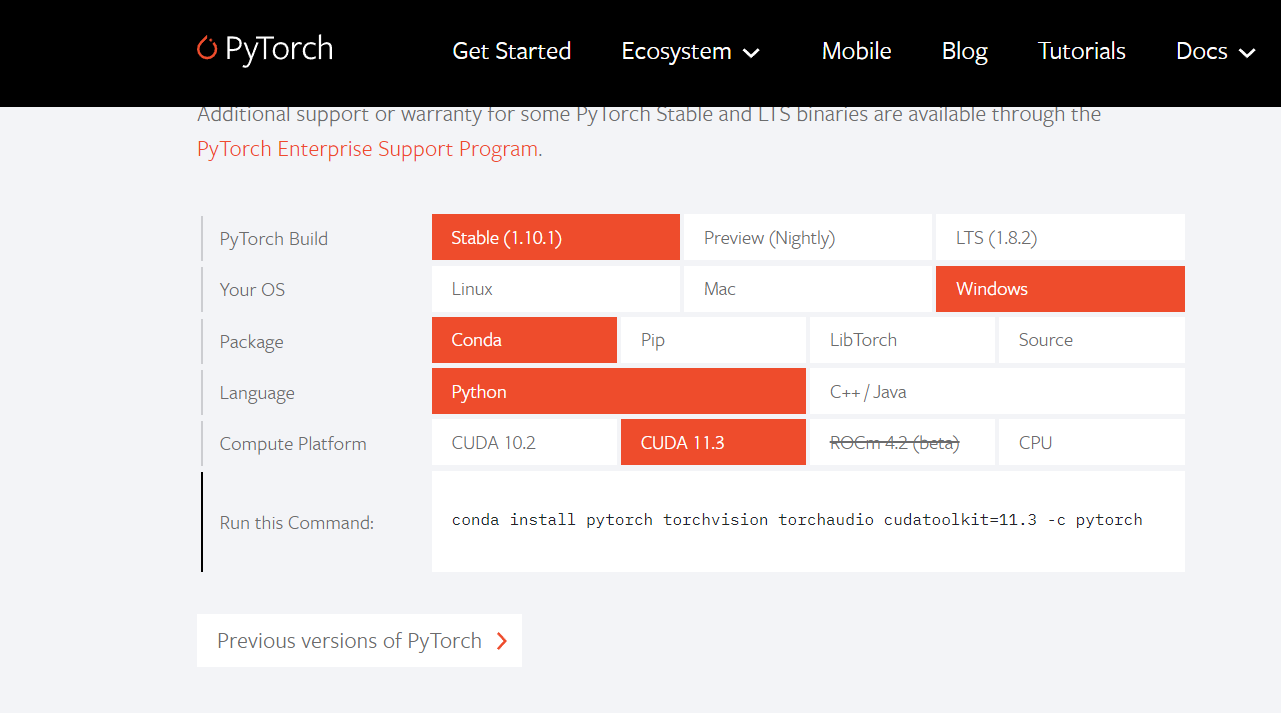Go to the Tutorials page

coord(1081,51)
